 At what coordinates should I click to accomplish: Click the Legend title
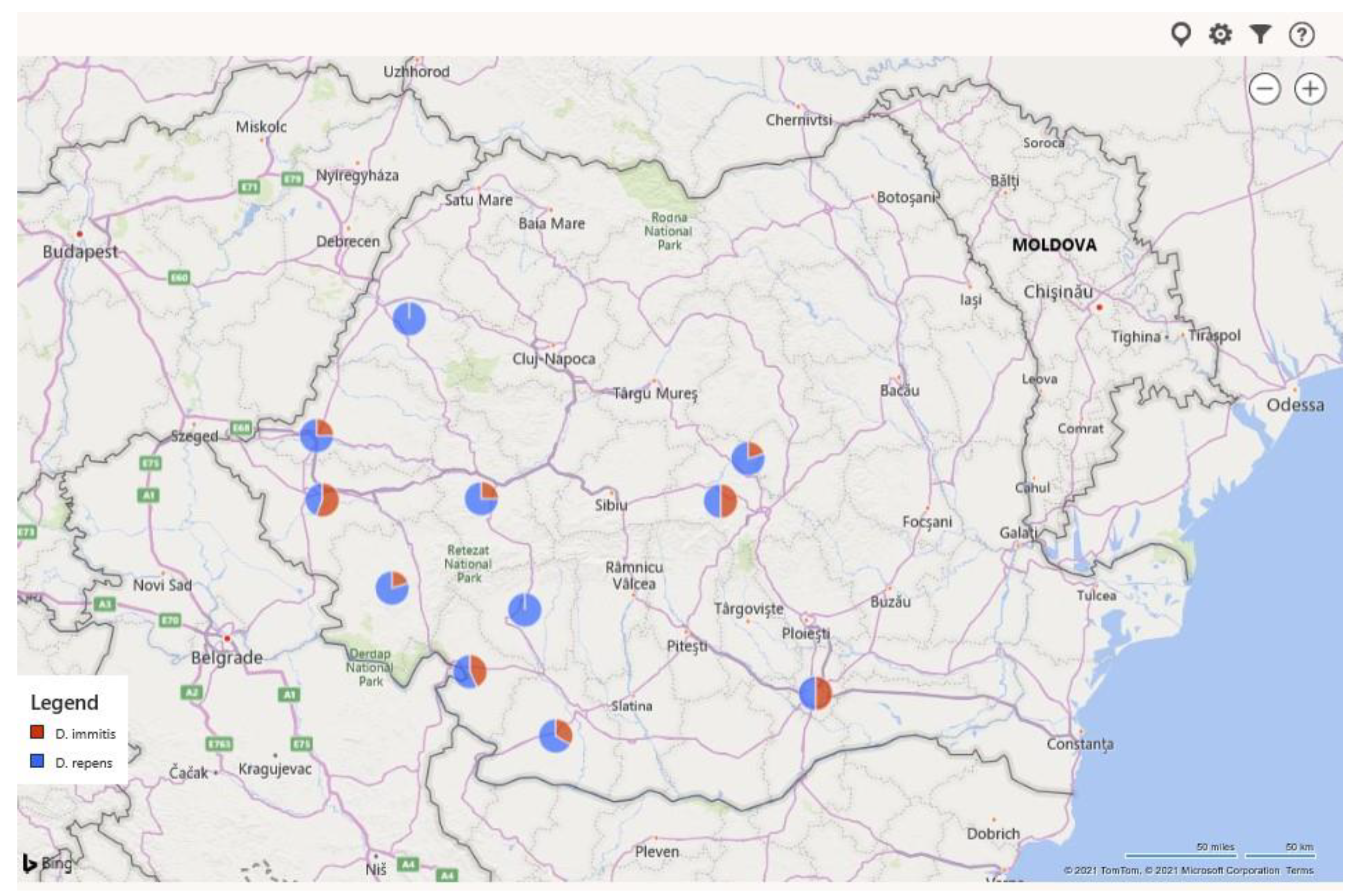[64, 702]
